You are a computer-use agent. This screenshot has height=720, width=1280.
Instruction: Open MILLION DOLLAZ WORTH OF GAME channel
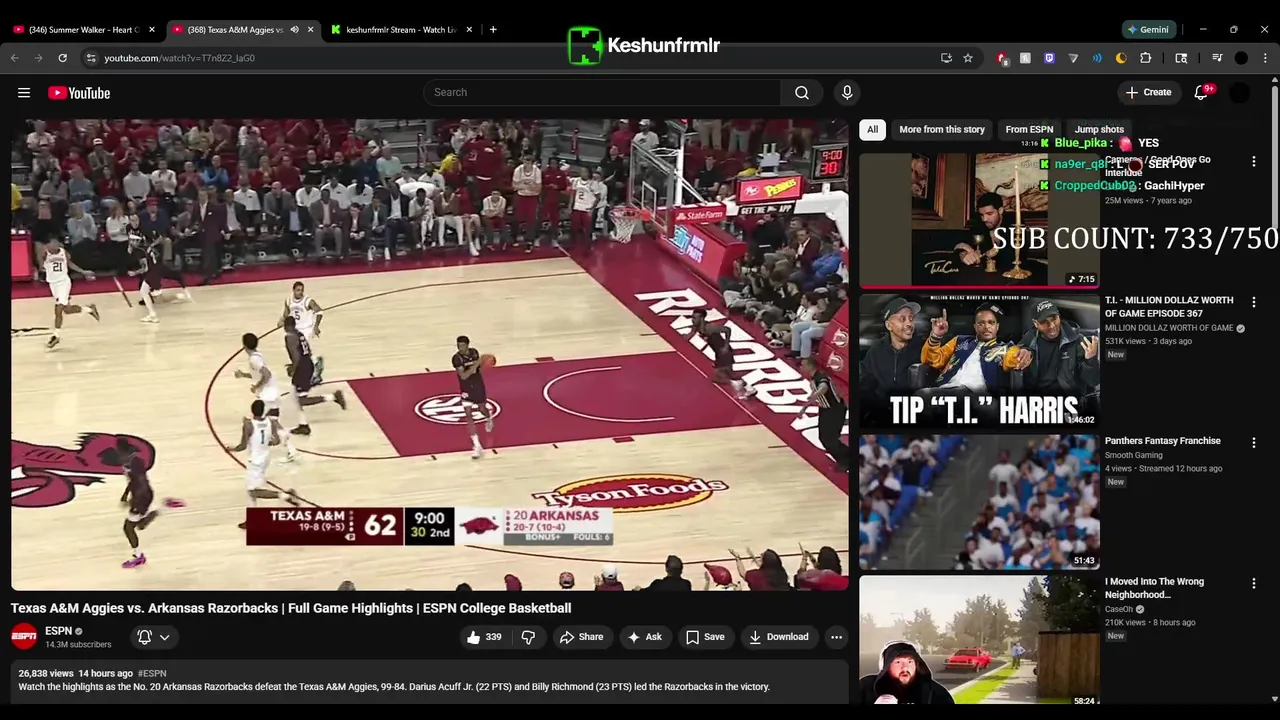tap(1169, 328)
